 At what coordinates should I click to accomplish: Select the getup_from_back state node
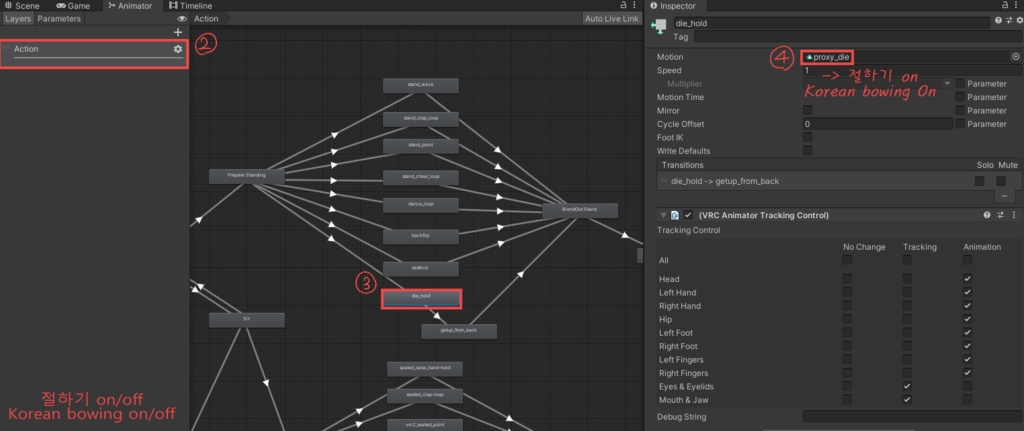tap(459, 331)
